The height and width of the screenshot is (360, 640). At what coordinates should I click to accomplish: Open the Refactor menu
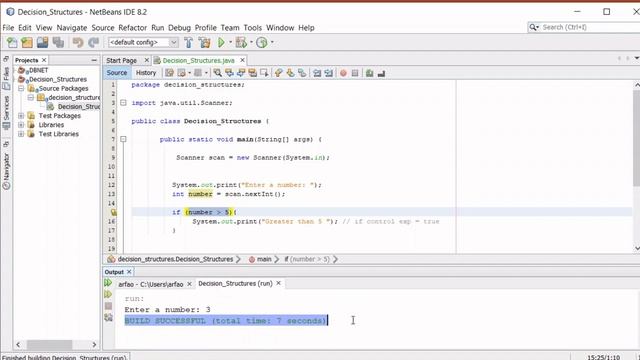pyautogui.click(x=132, y=28)
